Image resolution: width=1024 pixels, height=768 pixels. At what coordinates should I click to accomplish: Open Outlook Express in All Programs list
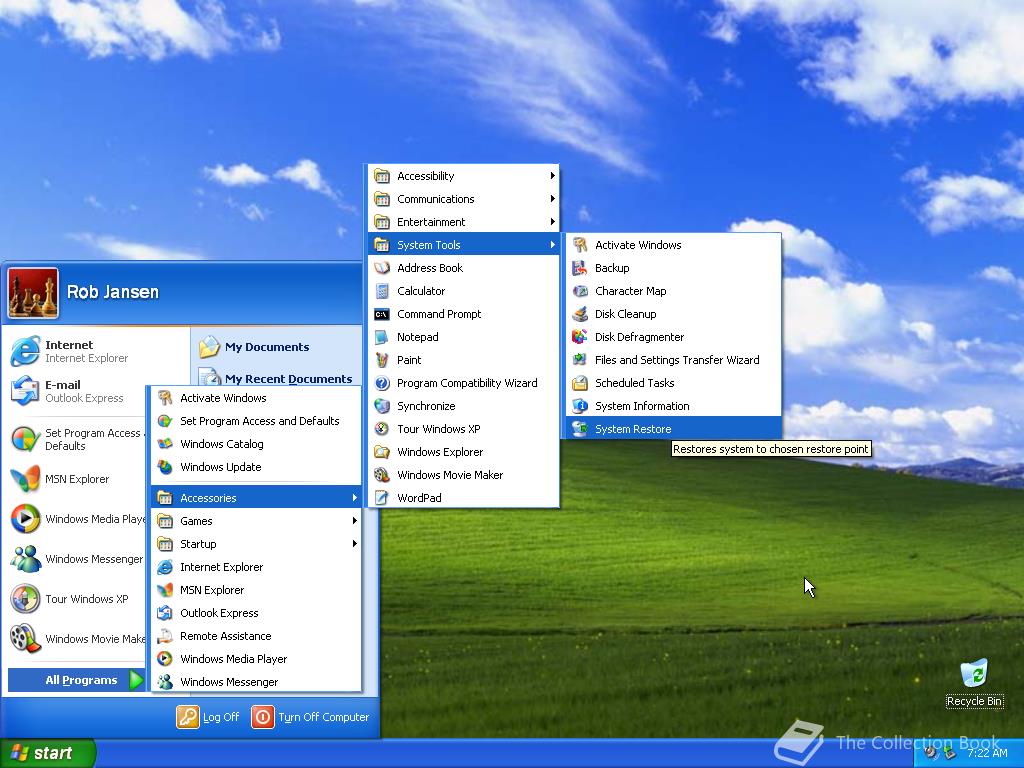256,613
